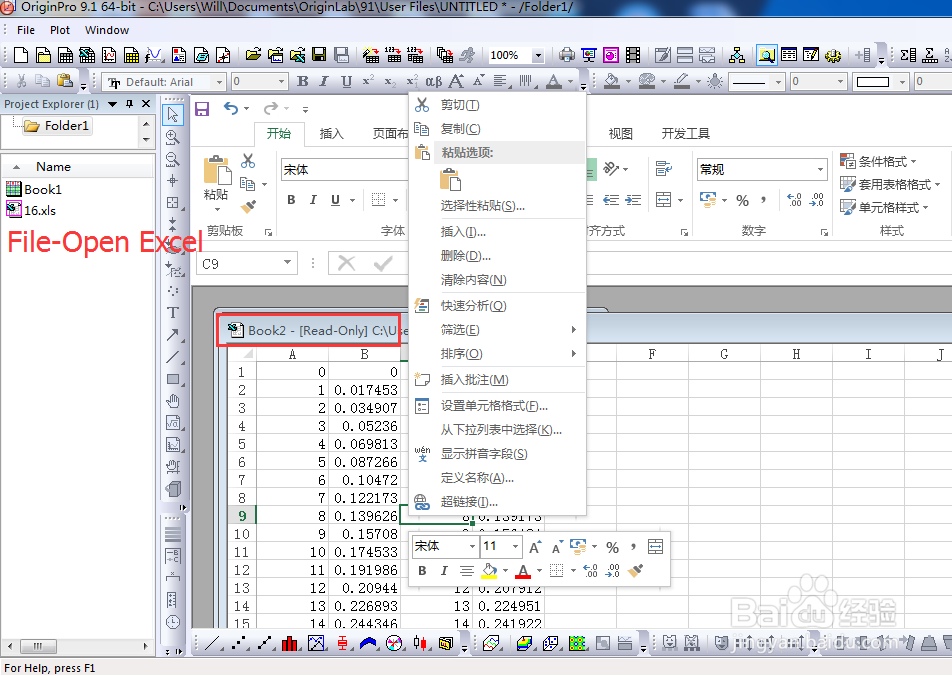Switch to the 开发工具 ribbon tab

pos(685,134)
